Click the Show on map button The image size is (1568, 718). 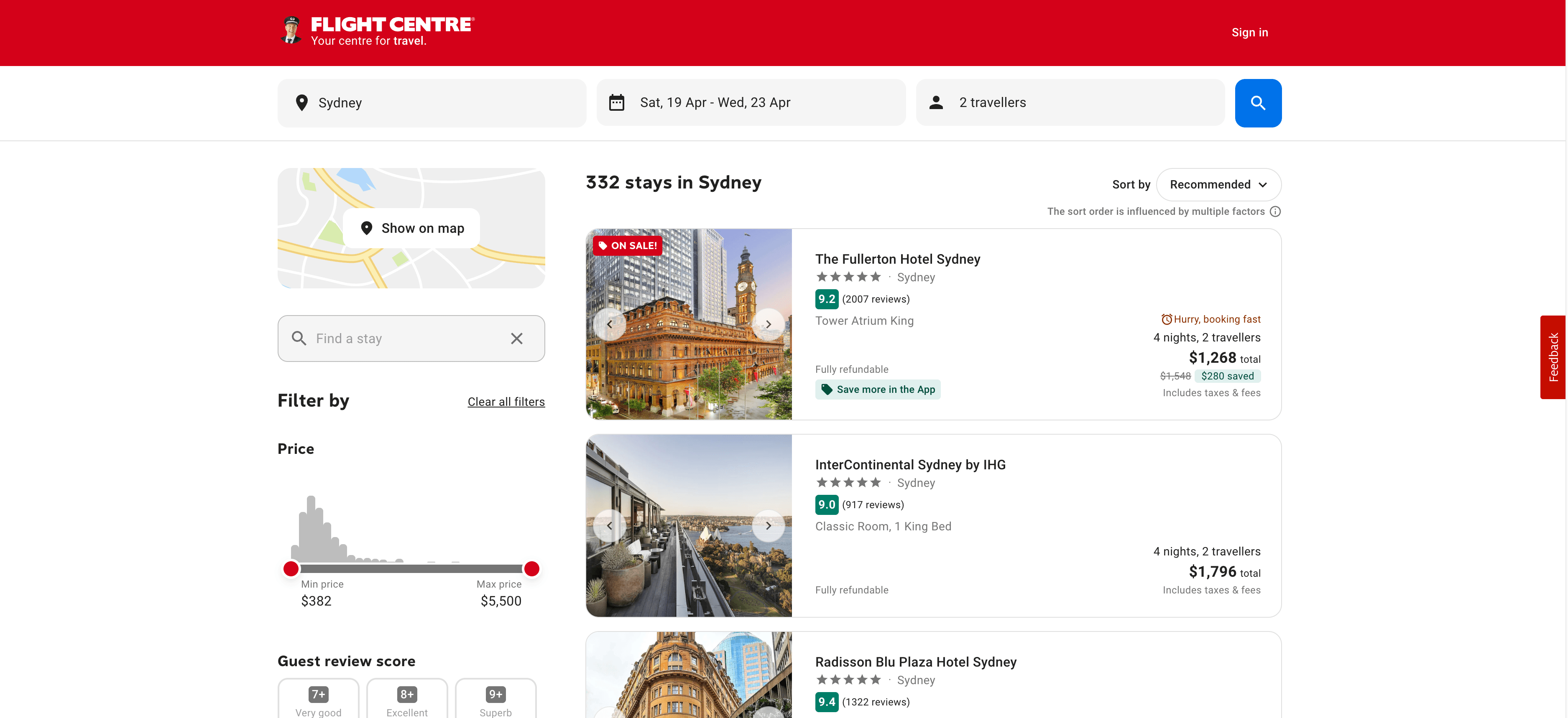[411, 228]
